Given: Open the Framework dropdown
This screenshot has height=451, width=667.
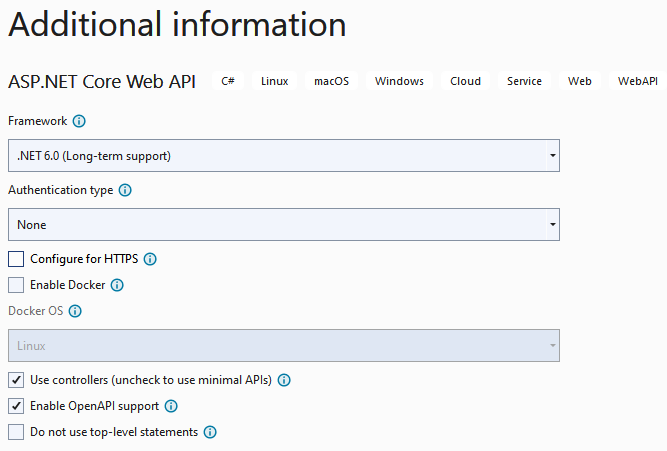Looking at the screenshot, I should pos(283,156).
